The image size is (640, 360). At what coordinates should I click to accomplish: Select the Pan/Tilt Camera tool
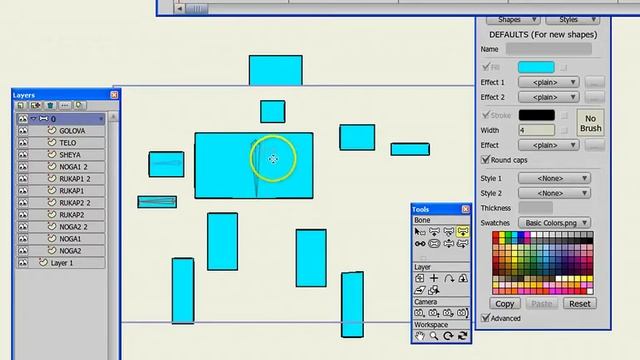(463, 313)
